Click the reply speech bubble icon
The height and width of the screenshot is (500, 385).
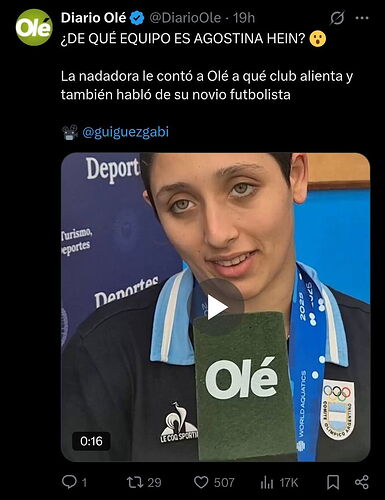coord(69,482)
